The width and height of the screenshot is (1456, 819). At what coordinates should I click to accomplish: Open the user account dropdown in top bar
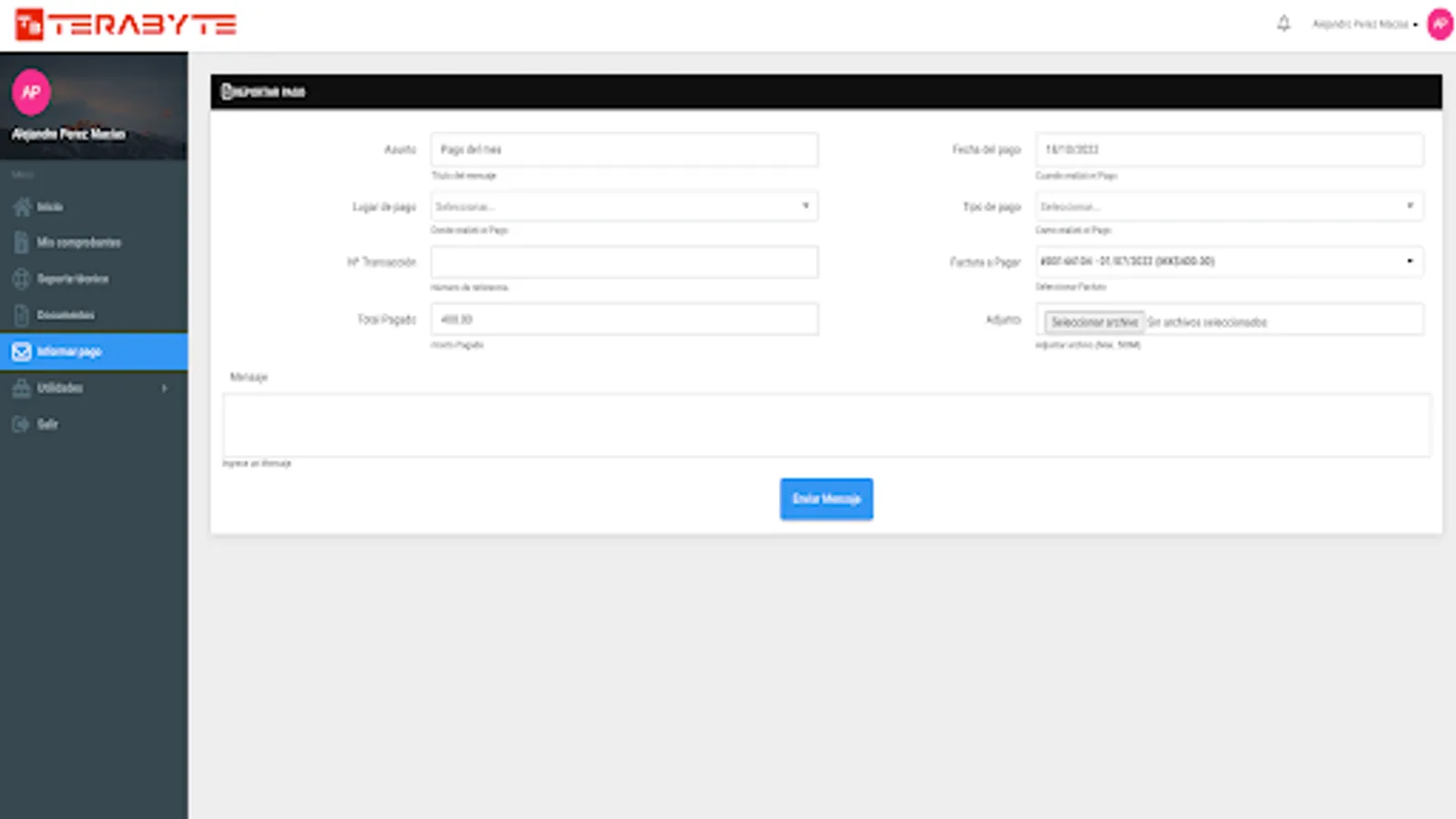coord(1364,25)
